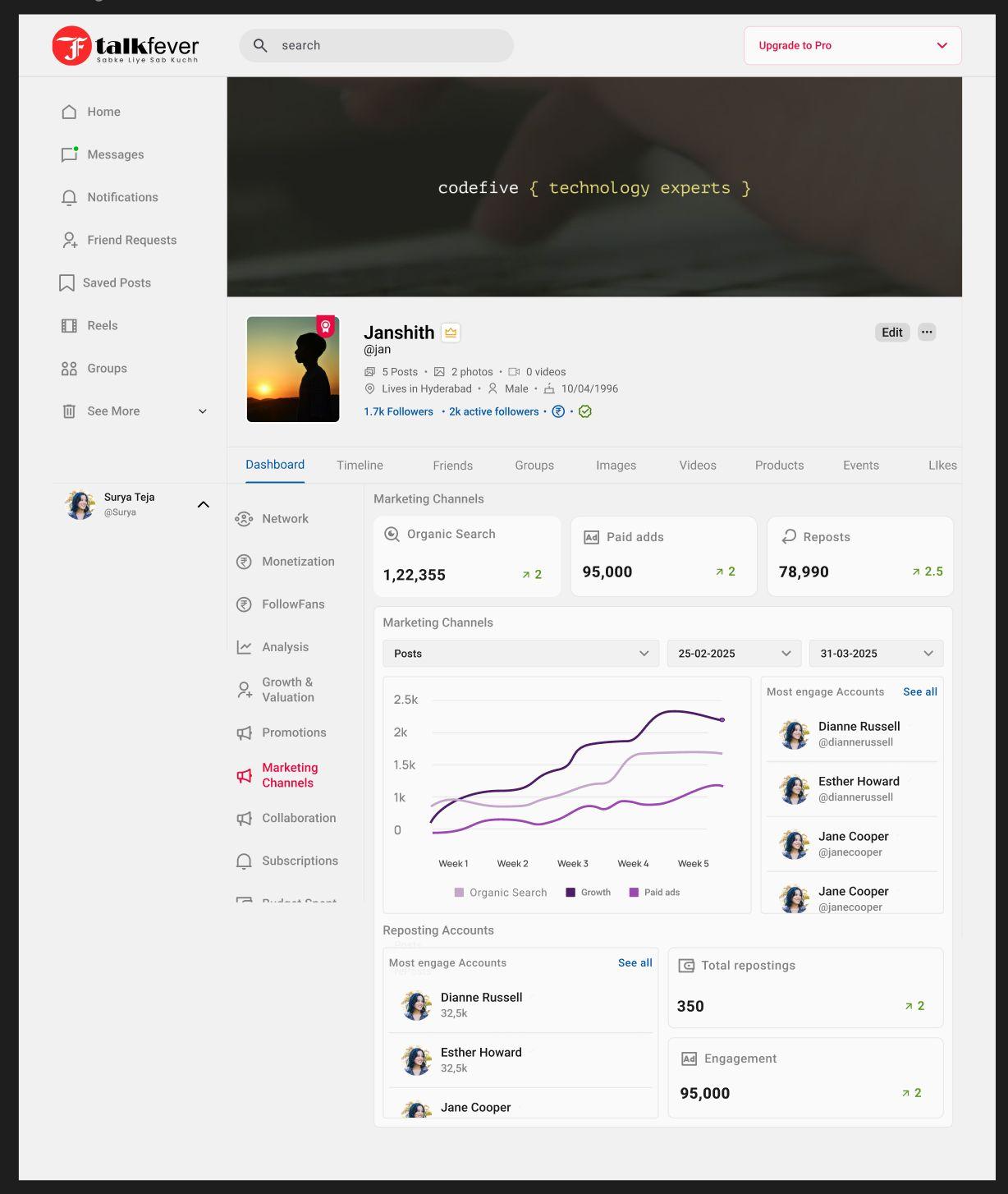This screenshot has height=1194, width=1008.
Task: Open Saved Posts bookmark icon
Action: [66, 283]
